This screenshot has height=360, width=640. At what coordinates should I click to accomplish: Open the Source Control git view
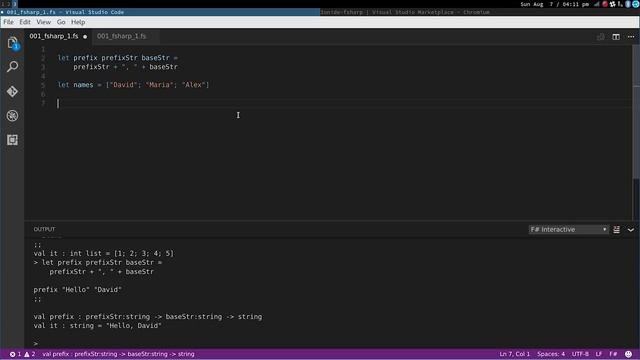coord(12,91)
